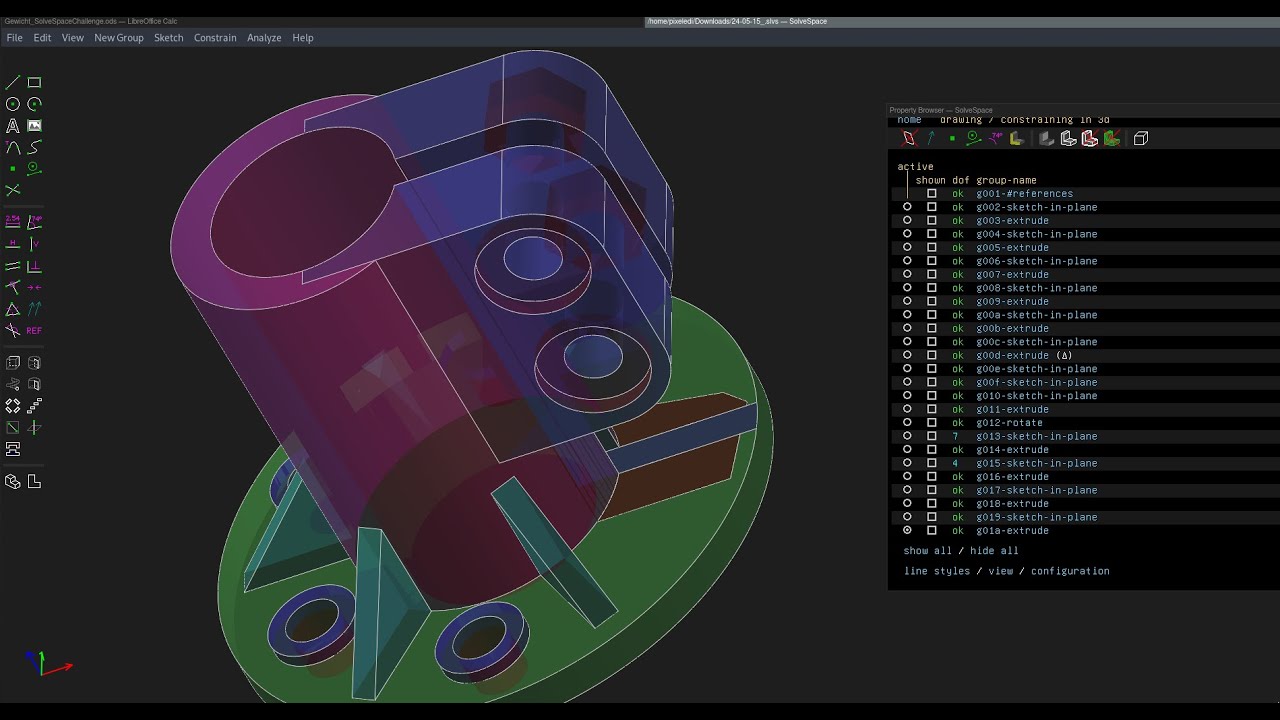Open the Help menu
This screenshot has width=1280, height=720.
[303, 38]
